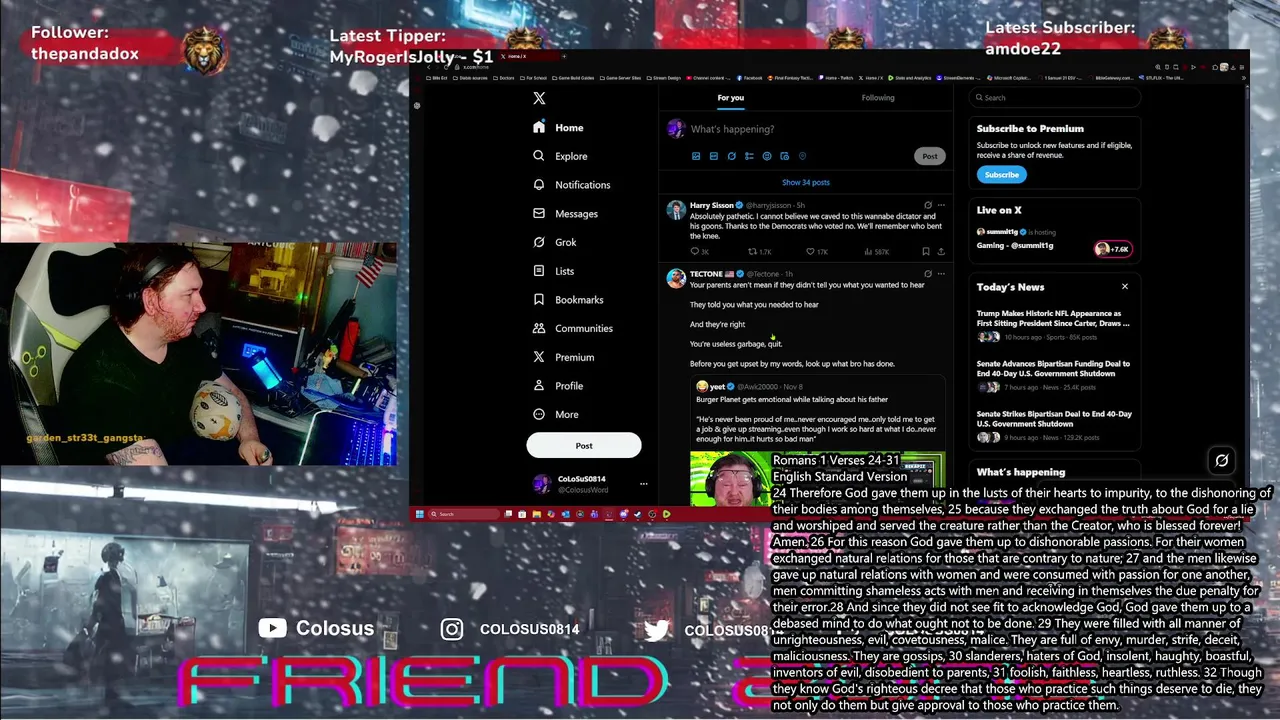The height and width of the screenshot is (720, 1280).
Task: Tag location in the post composer
Action: coord(802,156)
